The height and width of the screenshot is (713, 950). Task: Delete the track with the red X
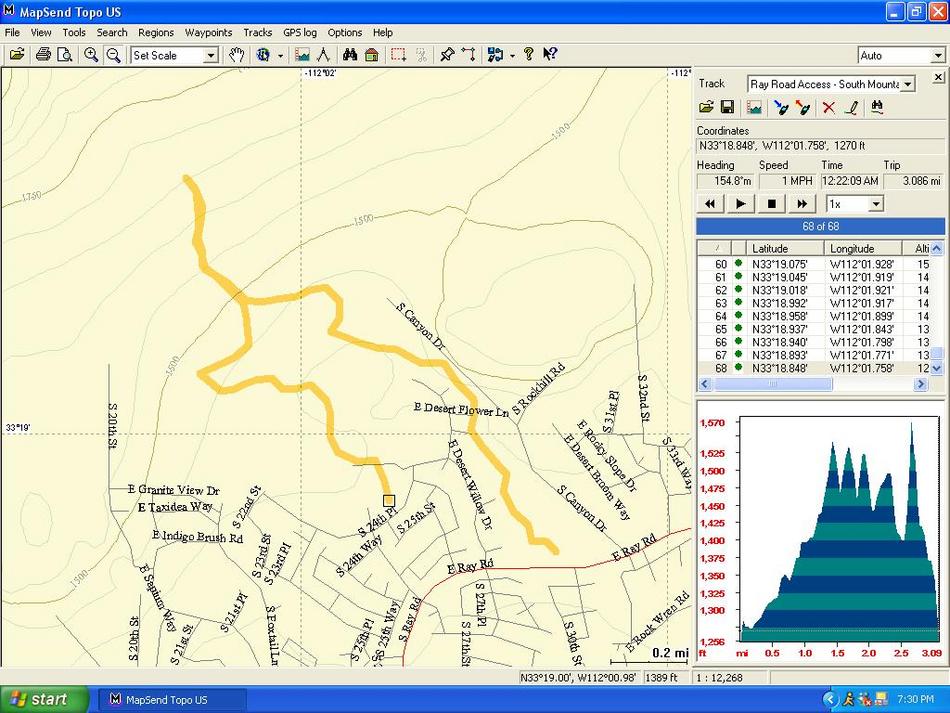pos(829,107)
